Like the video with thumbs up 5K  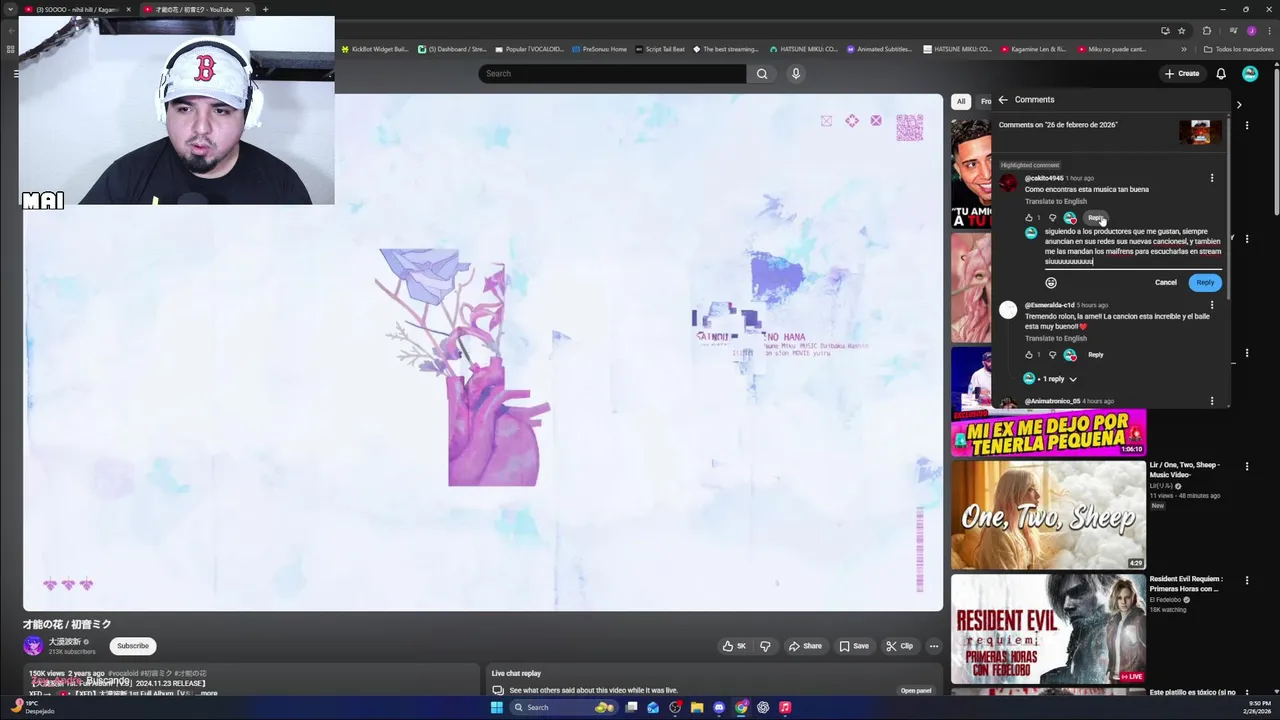(x=734, y=646)
